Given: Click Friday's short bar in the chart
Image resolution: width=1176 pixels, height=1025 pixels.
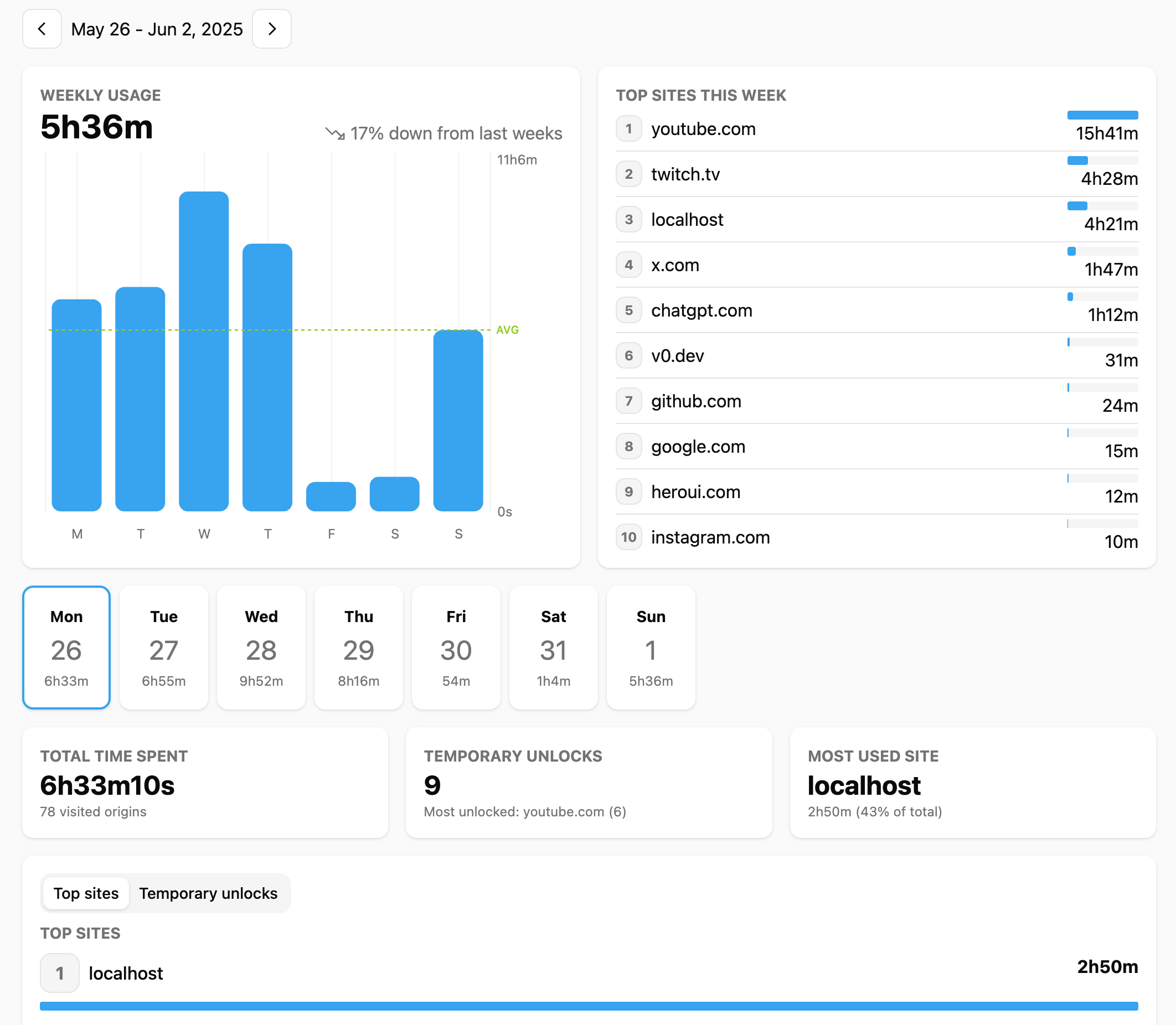Looking at the screenshot, I should point(331,496).
